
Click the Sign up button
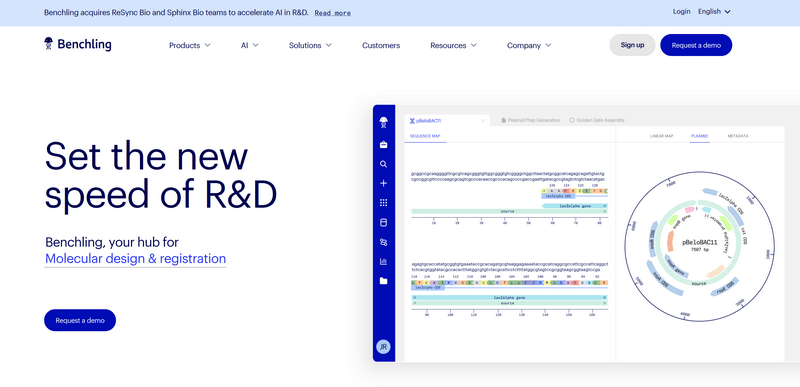coord(632,45)
